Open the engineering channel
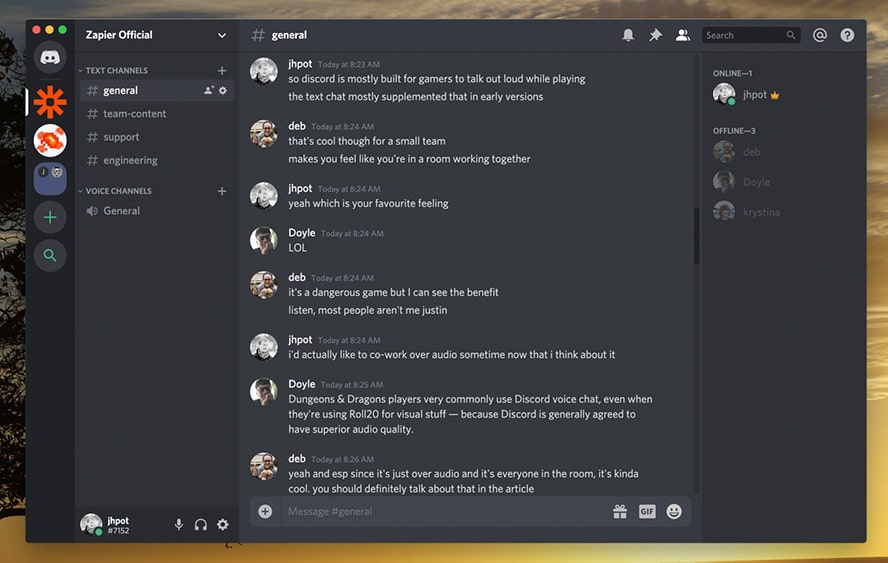Image resolution: width=888 pixels, height=563 pixels. [130, 160]
